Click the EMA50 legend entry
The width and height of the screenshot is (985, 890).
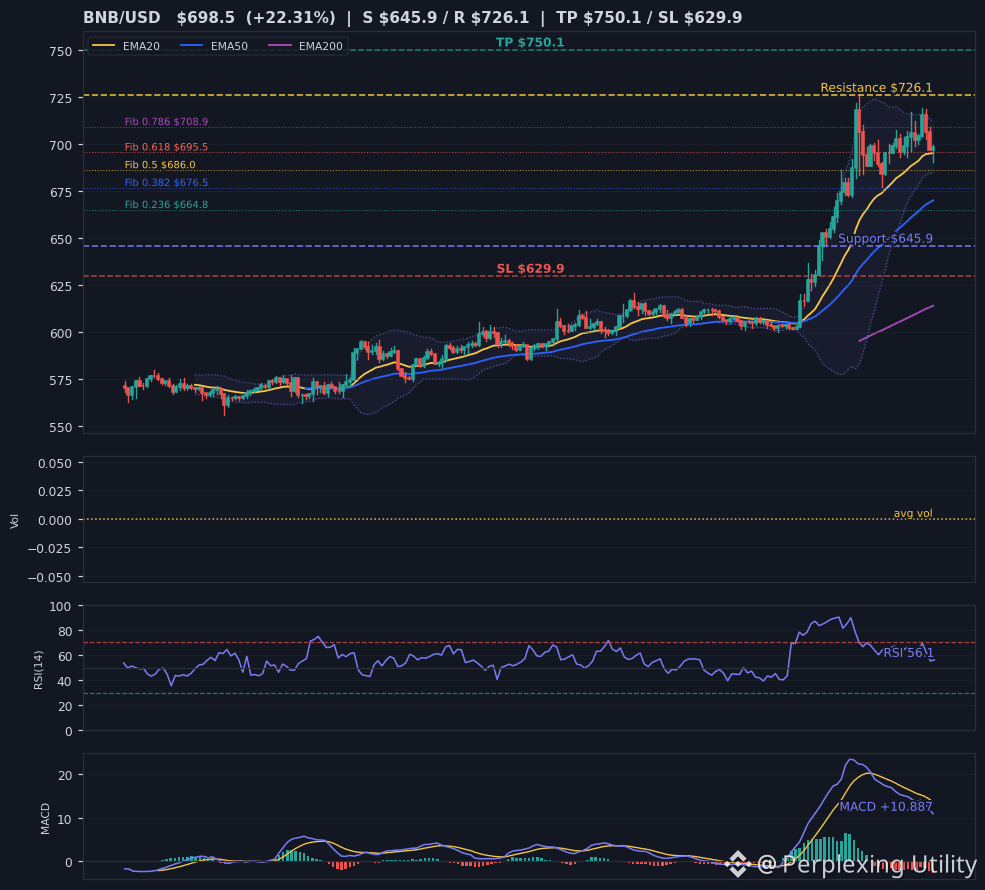(214, 46)
